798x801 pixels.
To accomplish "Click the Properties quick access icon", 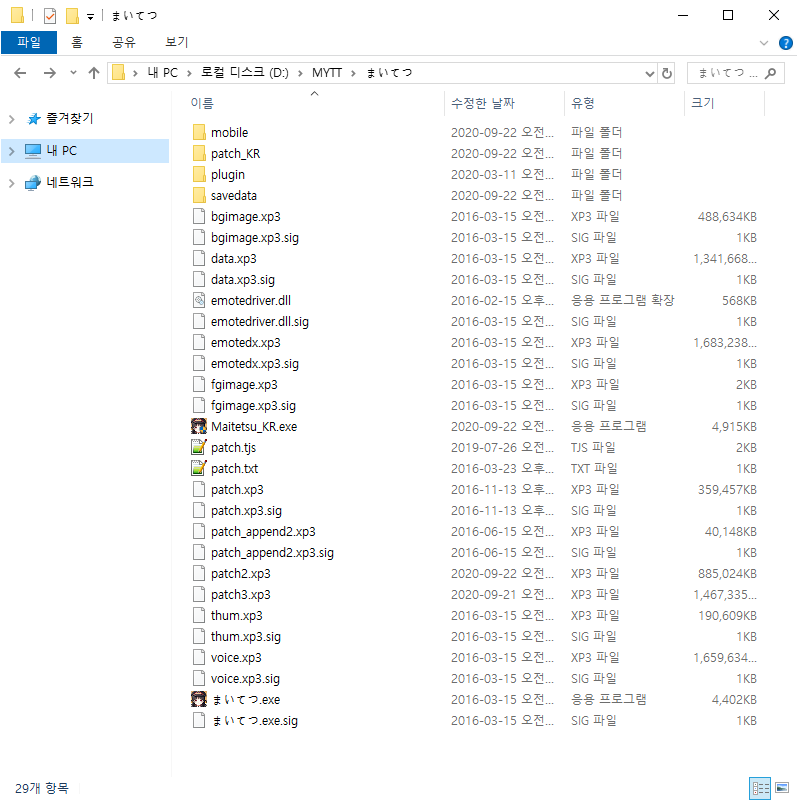I will click(x=50, y=16).
